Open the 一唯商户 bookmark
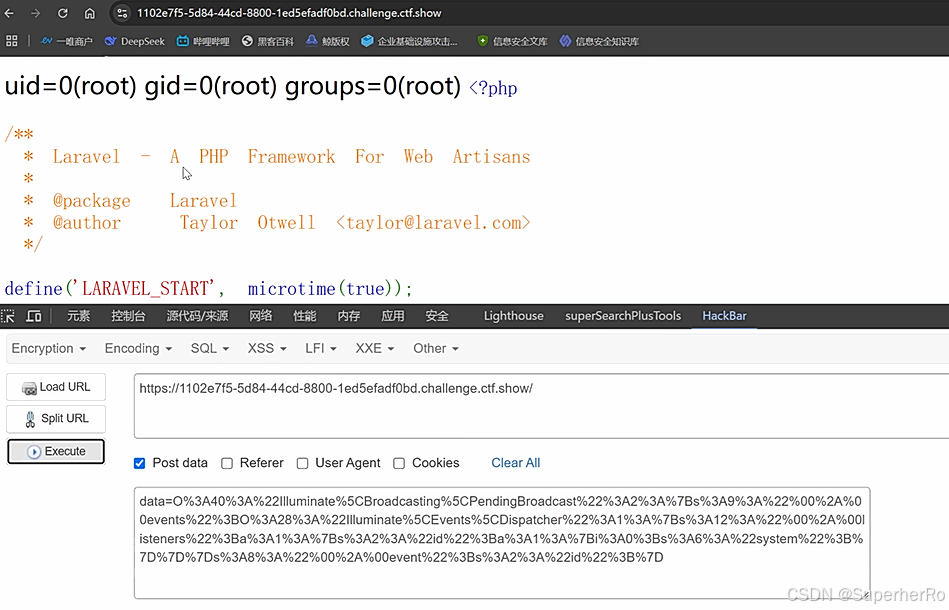 tap(66, 41)
